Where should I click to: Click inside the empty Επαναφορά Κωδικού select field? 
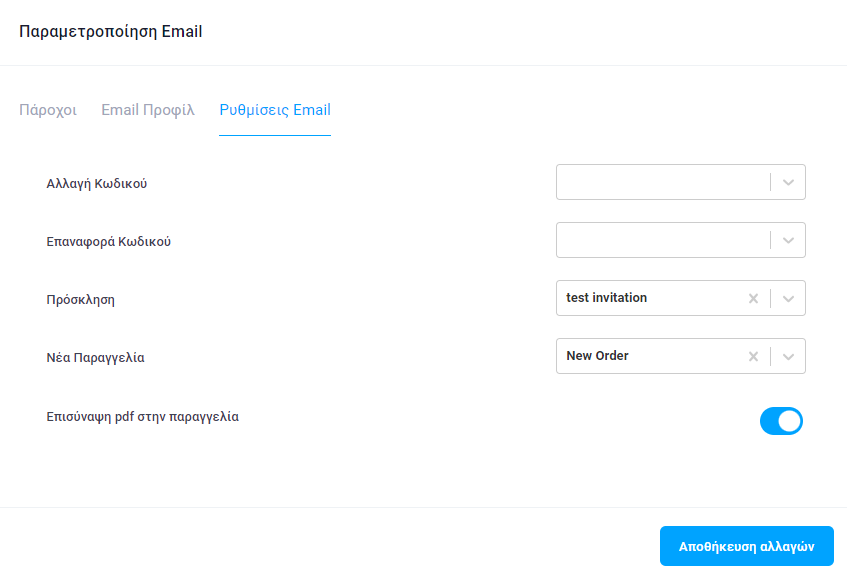pos(663,240)
